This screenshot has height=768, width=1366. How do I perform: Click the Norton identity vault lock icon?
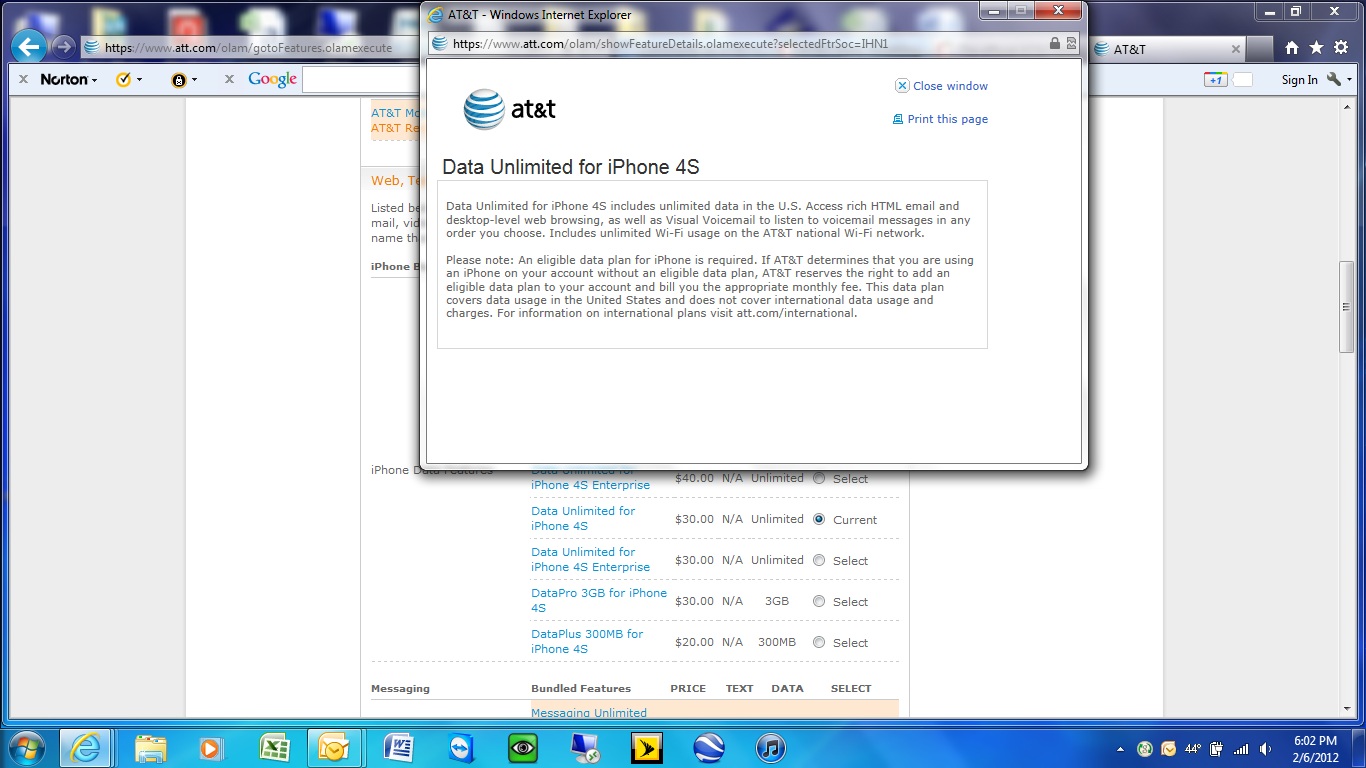coord(179,80)
